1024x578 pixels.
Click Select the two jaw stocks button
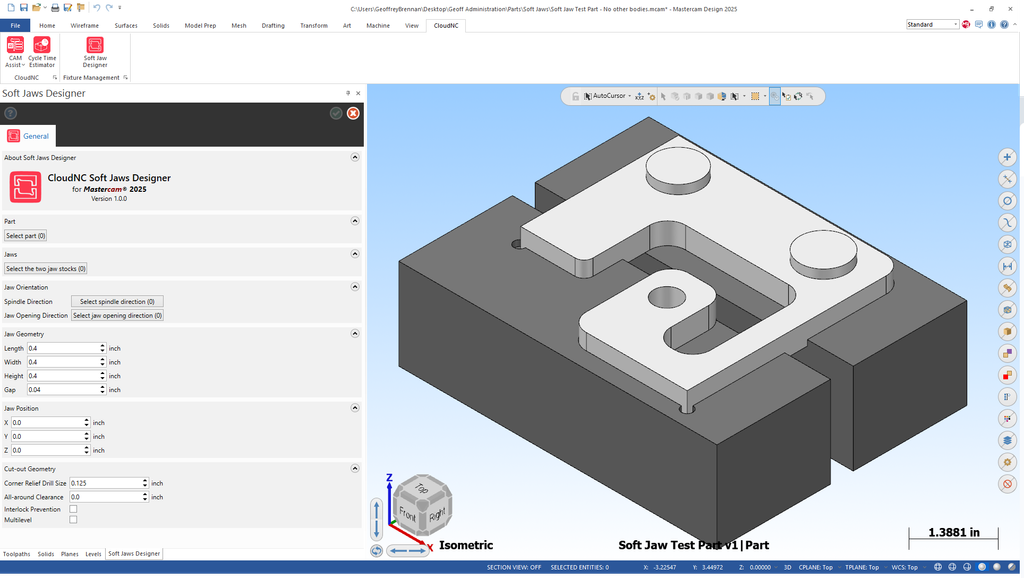(46, 268)
